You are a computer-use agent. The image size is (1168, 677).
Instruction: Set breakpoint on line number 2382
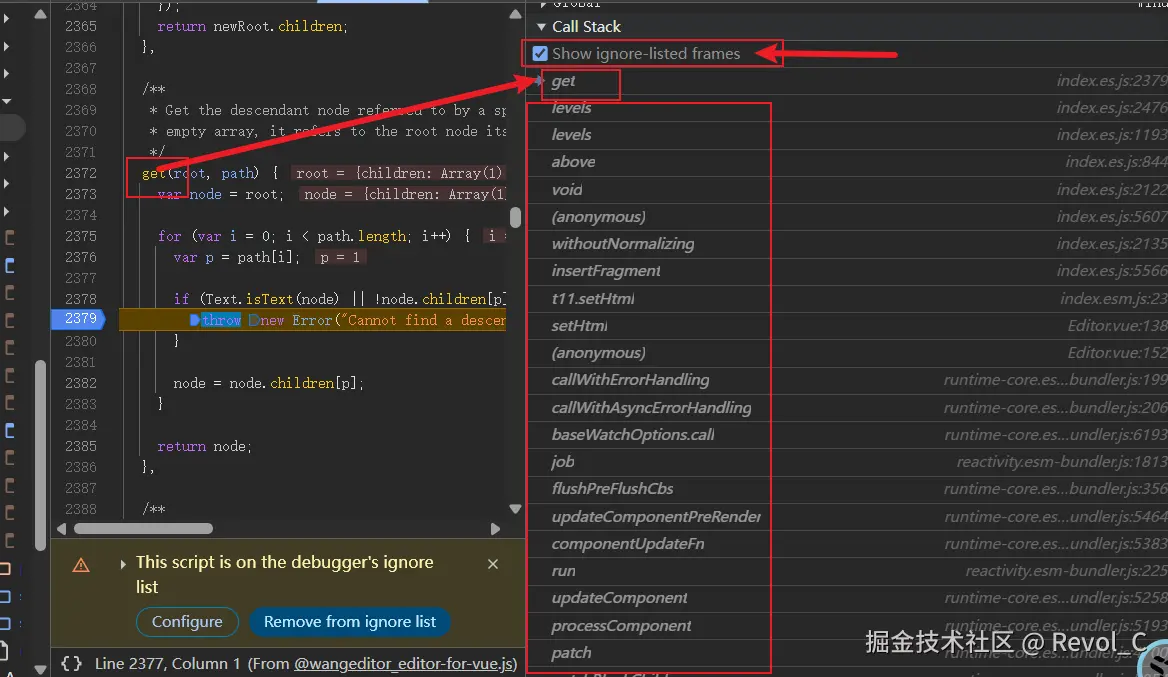coord(80,383)
